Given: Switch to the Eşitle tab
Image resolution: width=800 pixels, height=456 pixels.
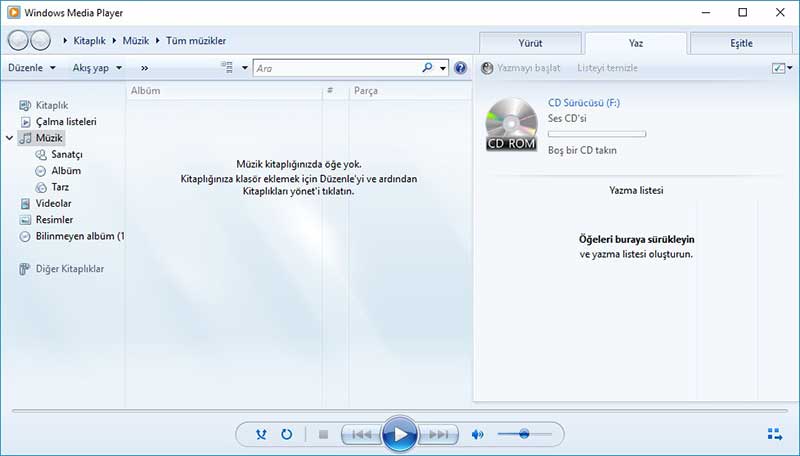Looking at the screenshot, I should point(741,43).
